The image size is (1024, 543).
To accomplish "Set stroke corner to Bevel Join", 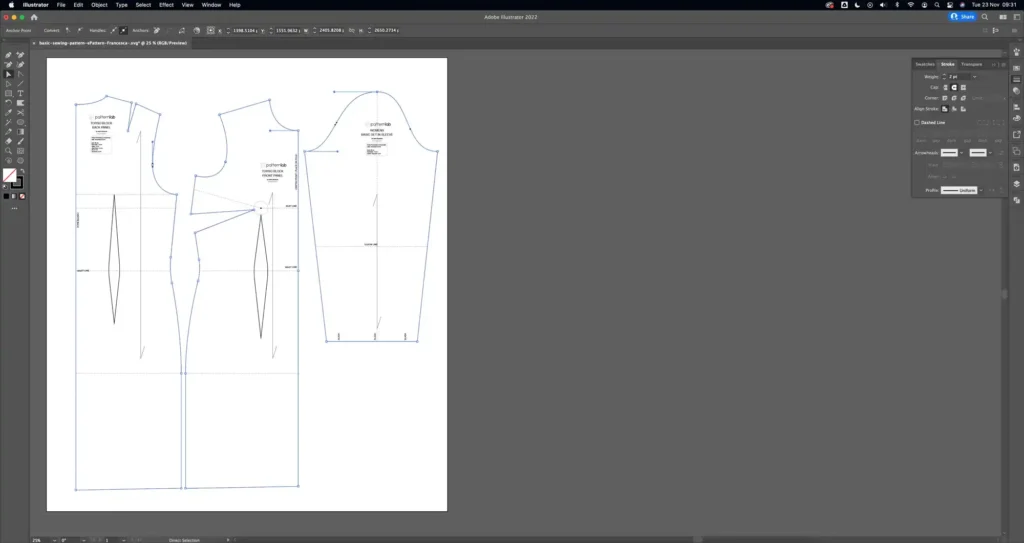I will click(x=962, y=98).
